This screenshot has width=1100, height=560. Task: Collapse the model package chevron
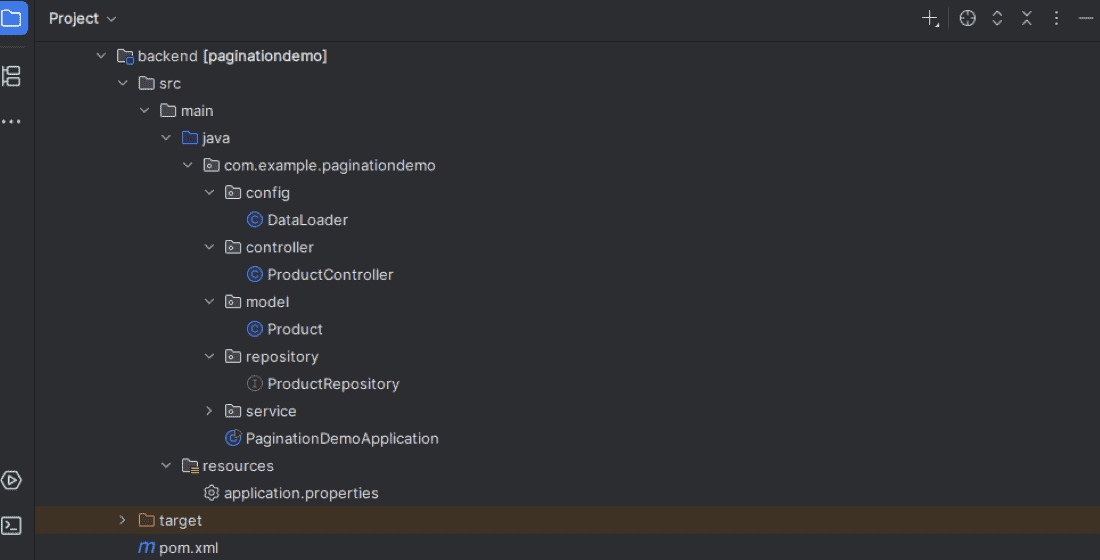pos(209,302)
